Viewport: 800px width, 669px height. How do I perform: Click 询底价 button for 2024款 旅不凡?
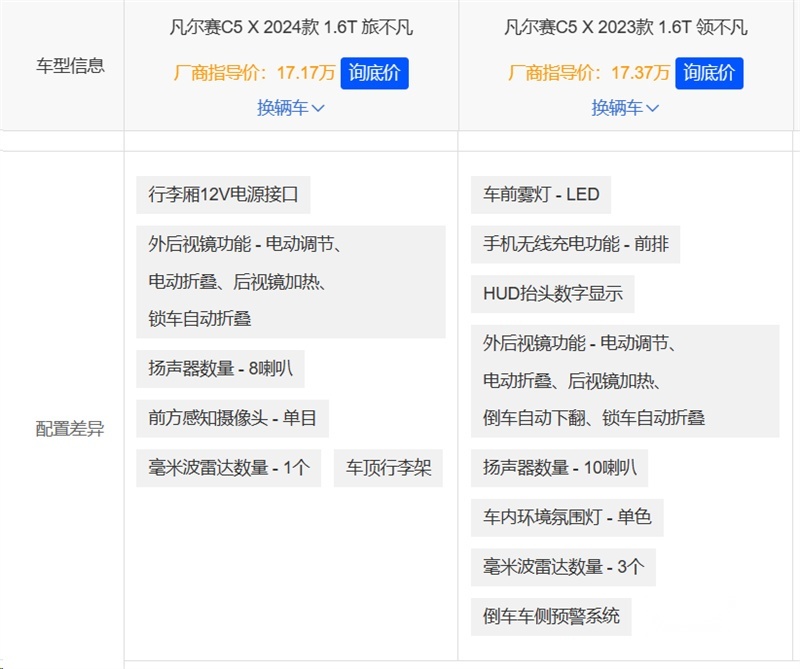(374, 73)
